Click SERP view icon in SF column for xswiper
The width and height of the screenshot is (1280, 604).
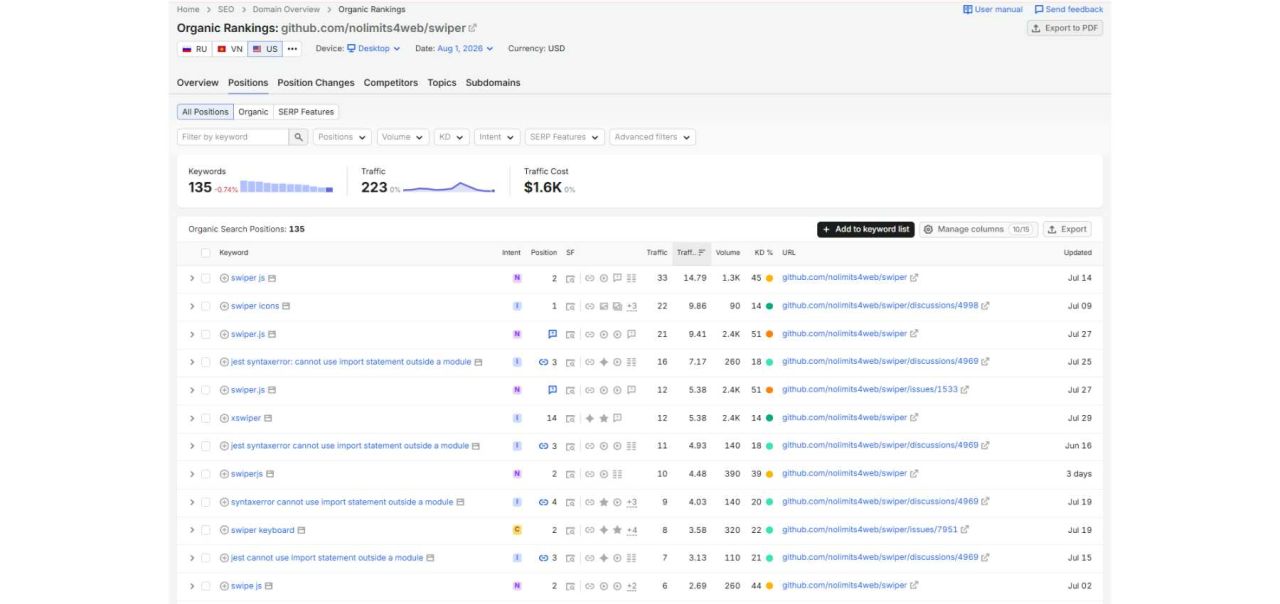570,418
